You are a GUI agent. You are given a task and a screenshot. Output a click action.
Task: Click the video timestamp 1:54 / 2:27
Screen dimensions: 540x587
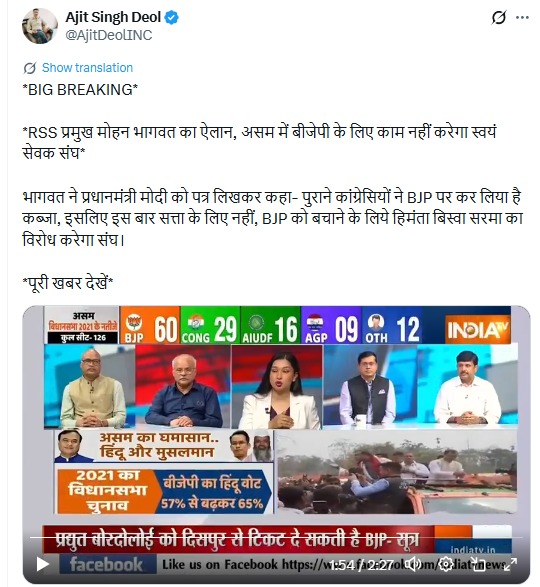361,565
